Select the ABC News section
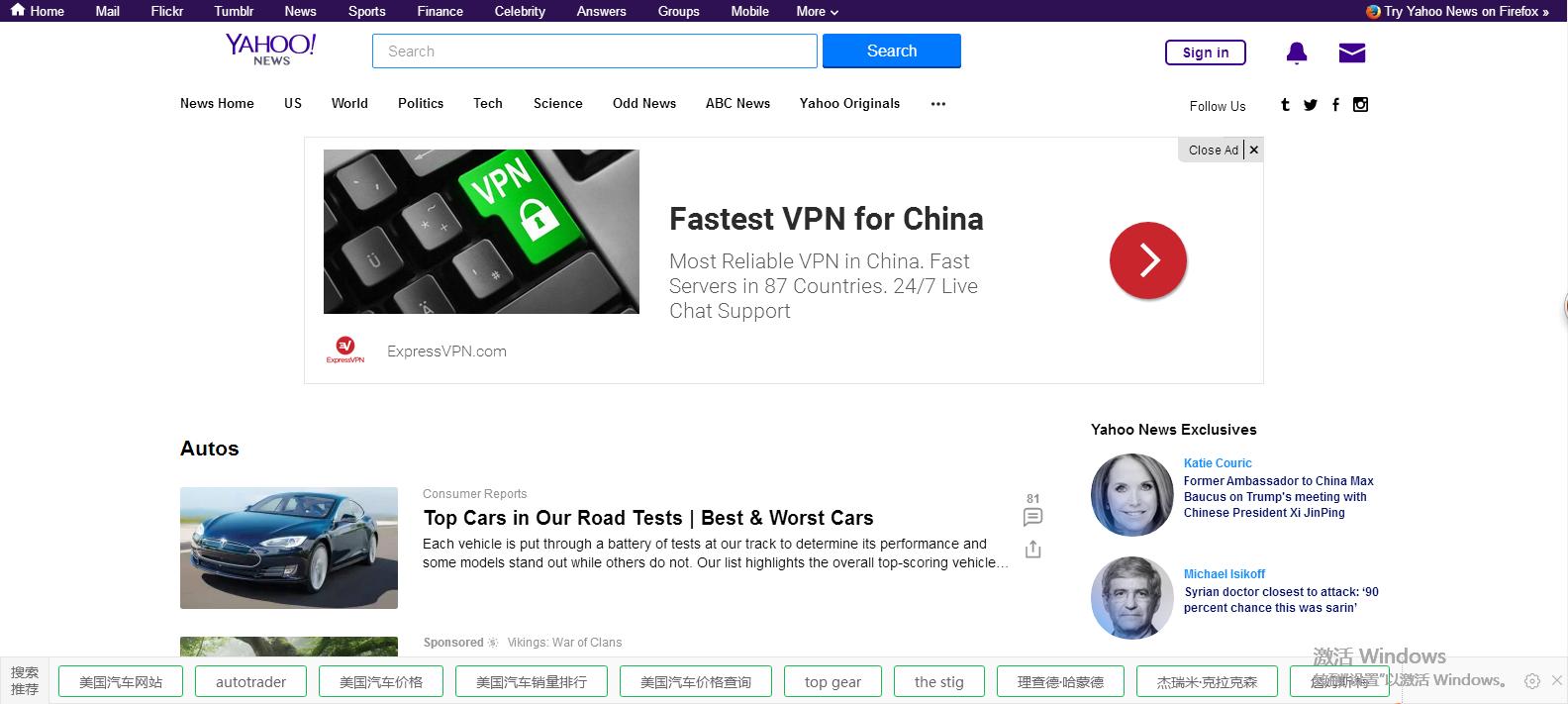The image size is (1568, 704). [x=737, y=103]
